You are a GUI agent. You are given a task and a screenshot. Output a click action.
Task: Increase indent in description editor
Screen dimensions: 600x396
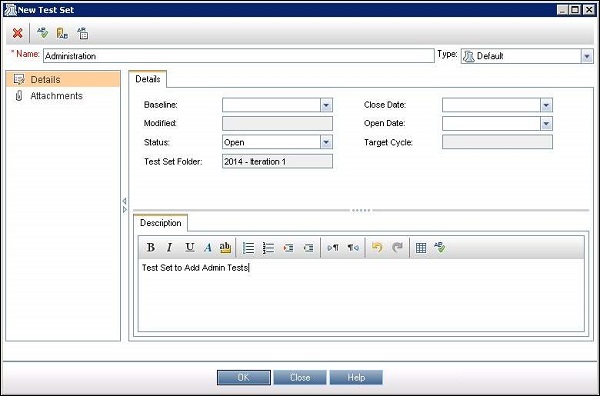[288, 248]
